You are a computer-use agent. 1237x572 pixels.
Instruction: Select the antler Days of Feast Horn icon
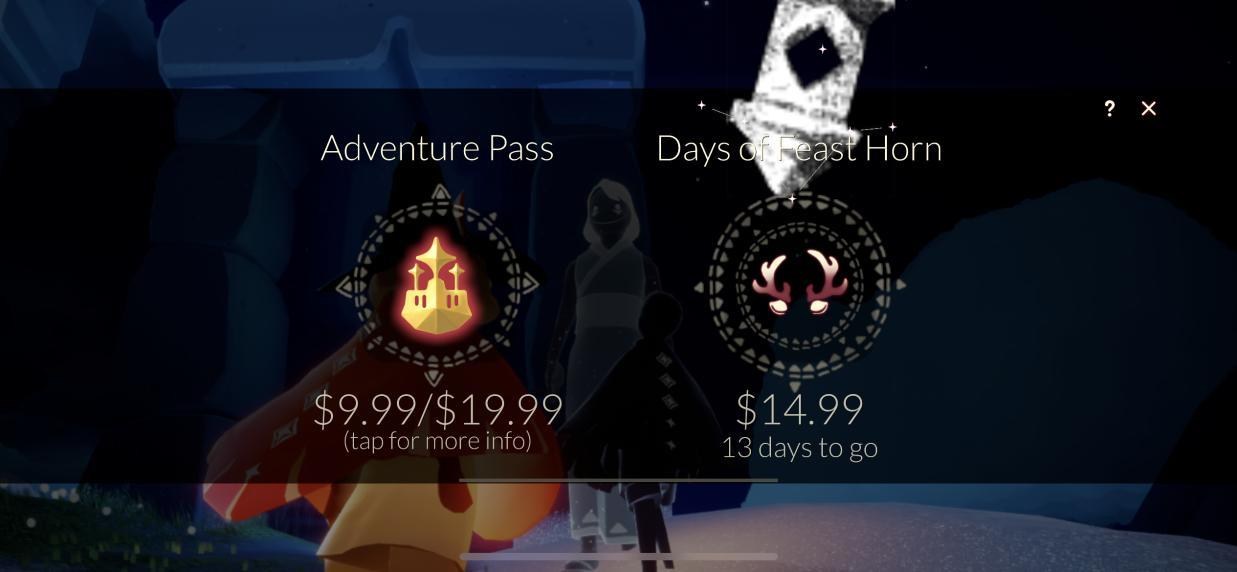click(800, 283)
